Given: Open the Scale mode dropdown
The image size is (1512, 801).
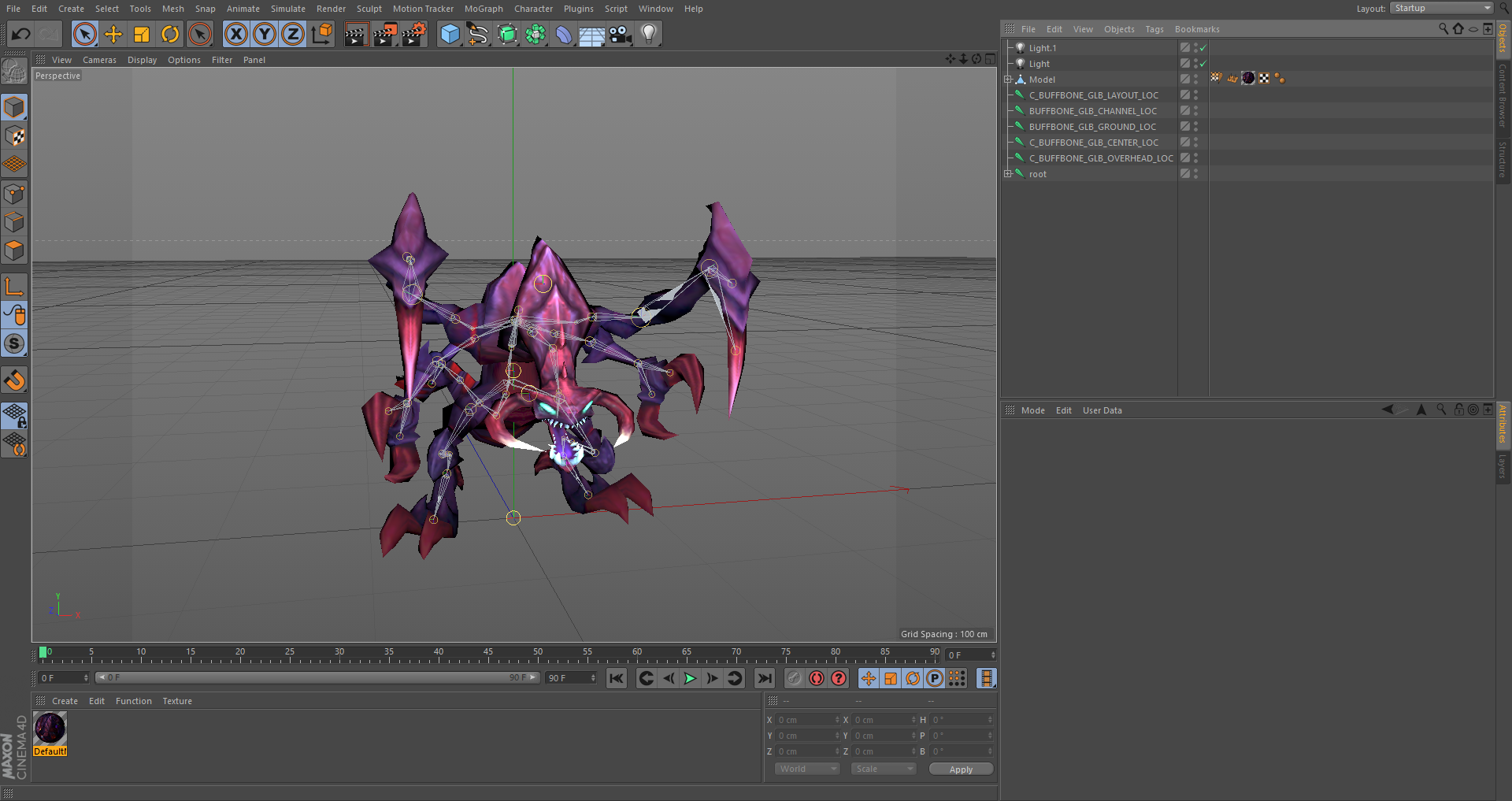Looking at the screenshot, I should pyautogui.click(x=884, y=769).
